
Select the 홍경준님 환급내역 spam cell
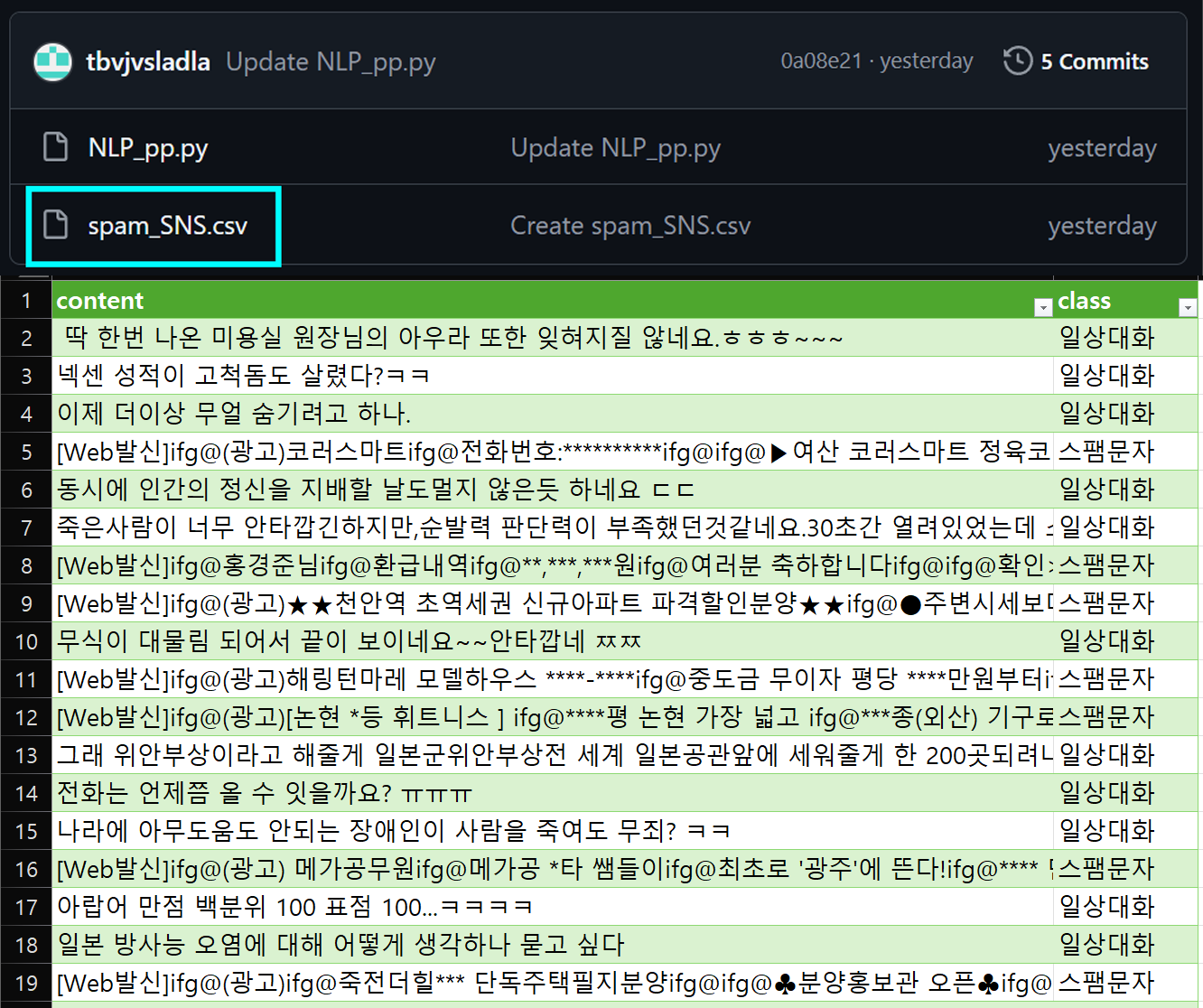pos(553,565)
